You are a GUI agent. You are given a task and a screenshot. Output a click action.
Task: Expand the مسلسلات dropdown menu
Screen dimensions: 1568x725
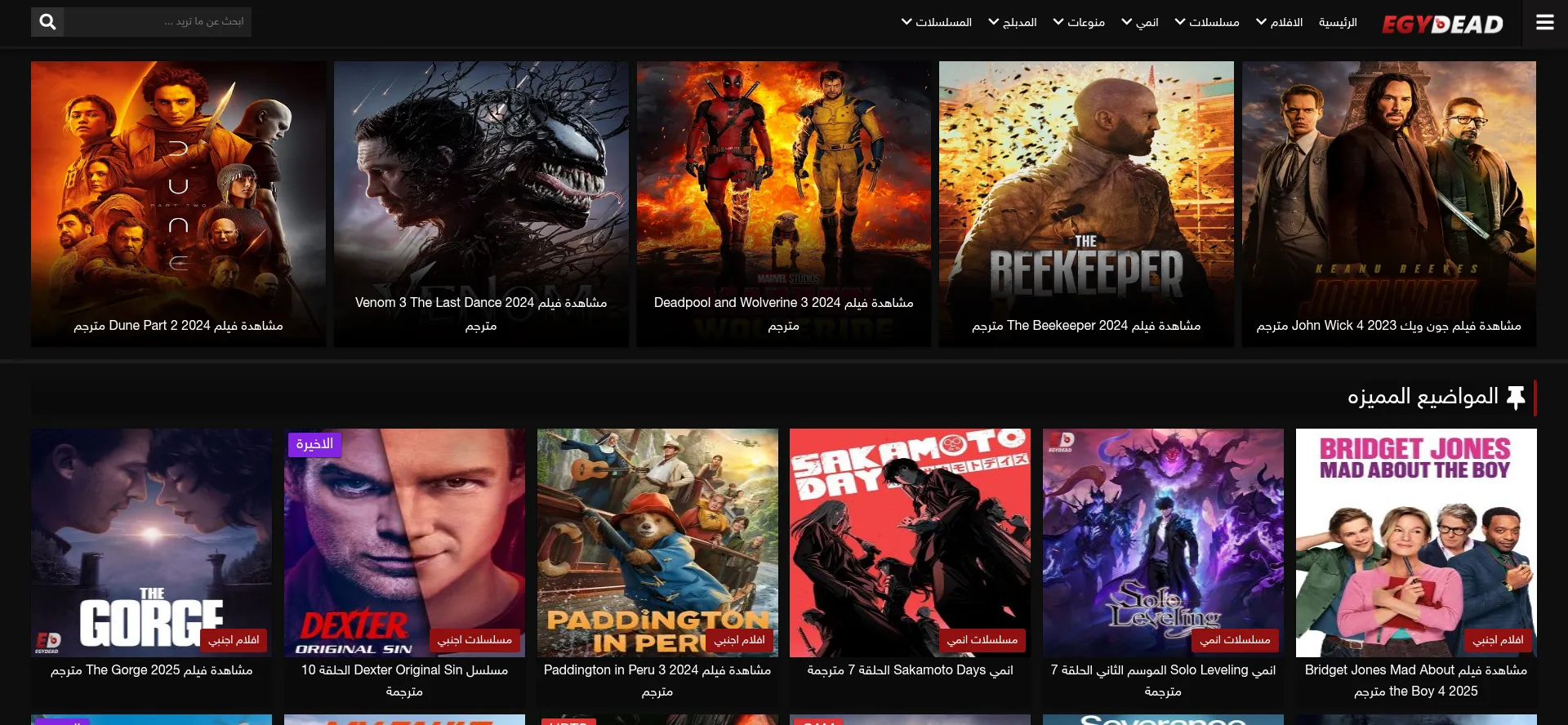(x=1206, y=22)
